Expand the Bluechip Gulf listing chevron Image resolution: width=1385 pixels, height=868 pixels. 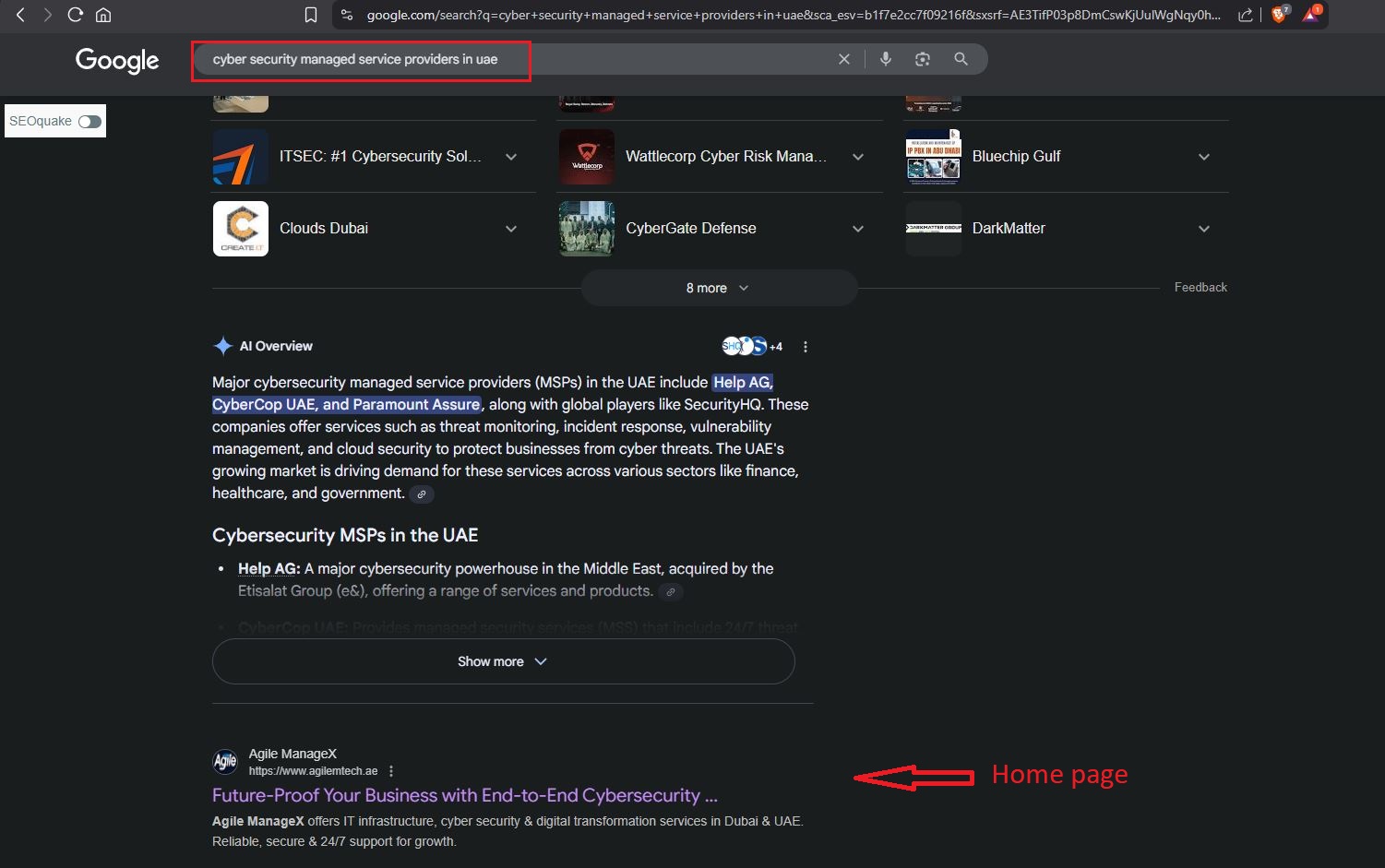tap(1203, 157)
